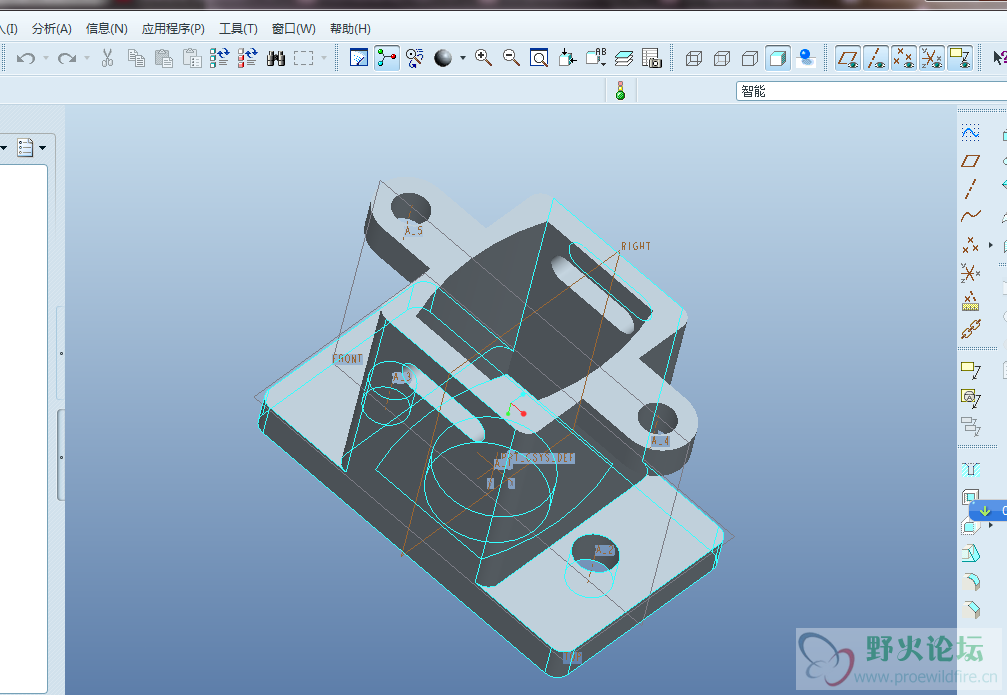This screenshot has width=1007, height=695.
Task: Open the Find tool binoculars icon
Action: tap(276, 58)
